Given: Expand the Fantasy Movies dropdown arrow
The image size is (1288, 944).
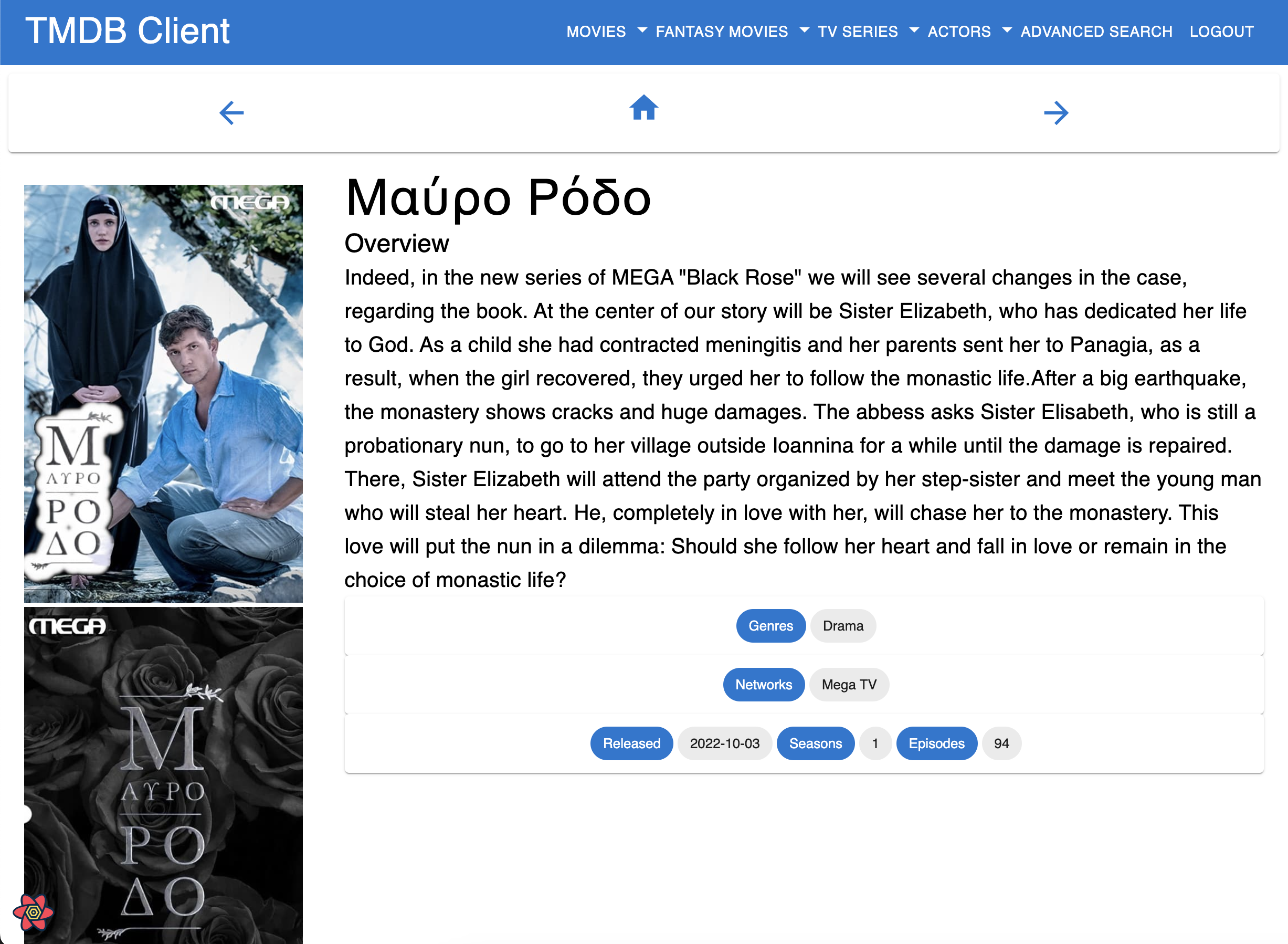Looking at the screenshot, I should [804, 30].
